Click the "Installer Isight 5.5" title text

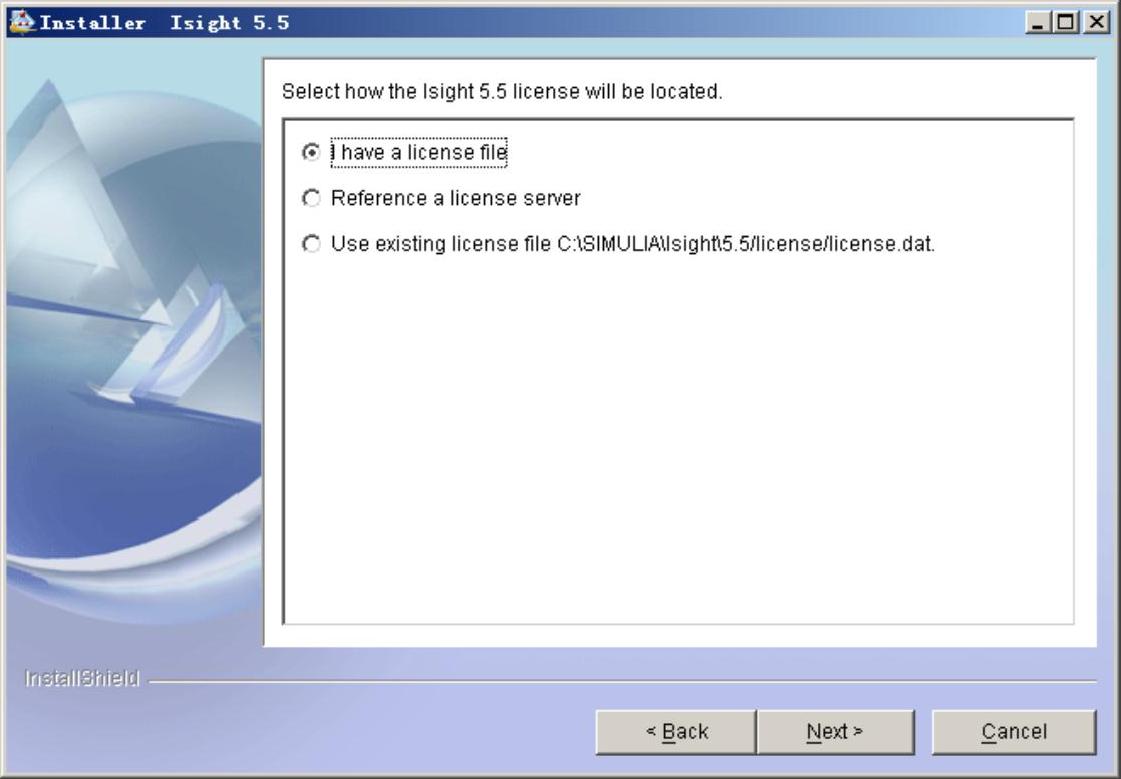(164, 23)
